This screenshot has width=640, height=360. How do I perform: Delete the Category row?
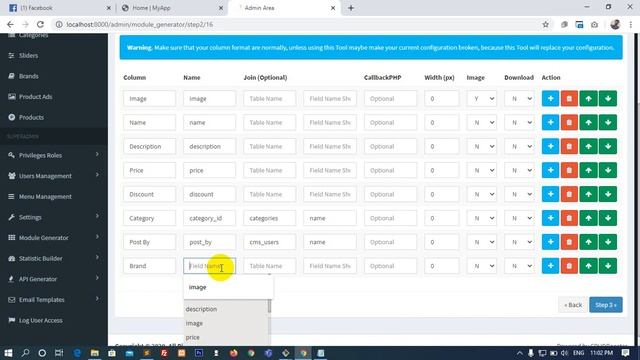point(569,218)
